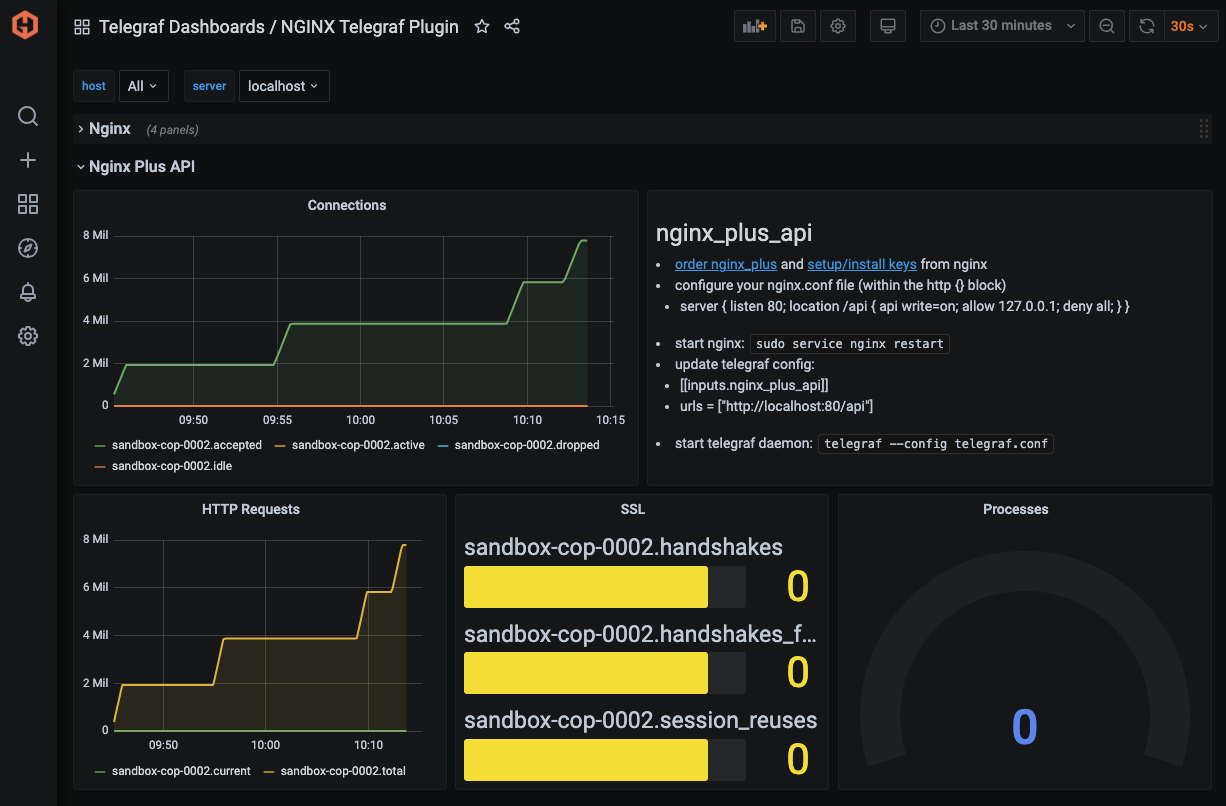This screenshot has width=1226, height=806.
Task: Click the handshakes_f… yellow bar gauge
Action: (586, 673)
